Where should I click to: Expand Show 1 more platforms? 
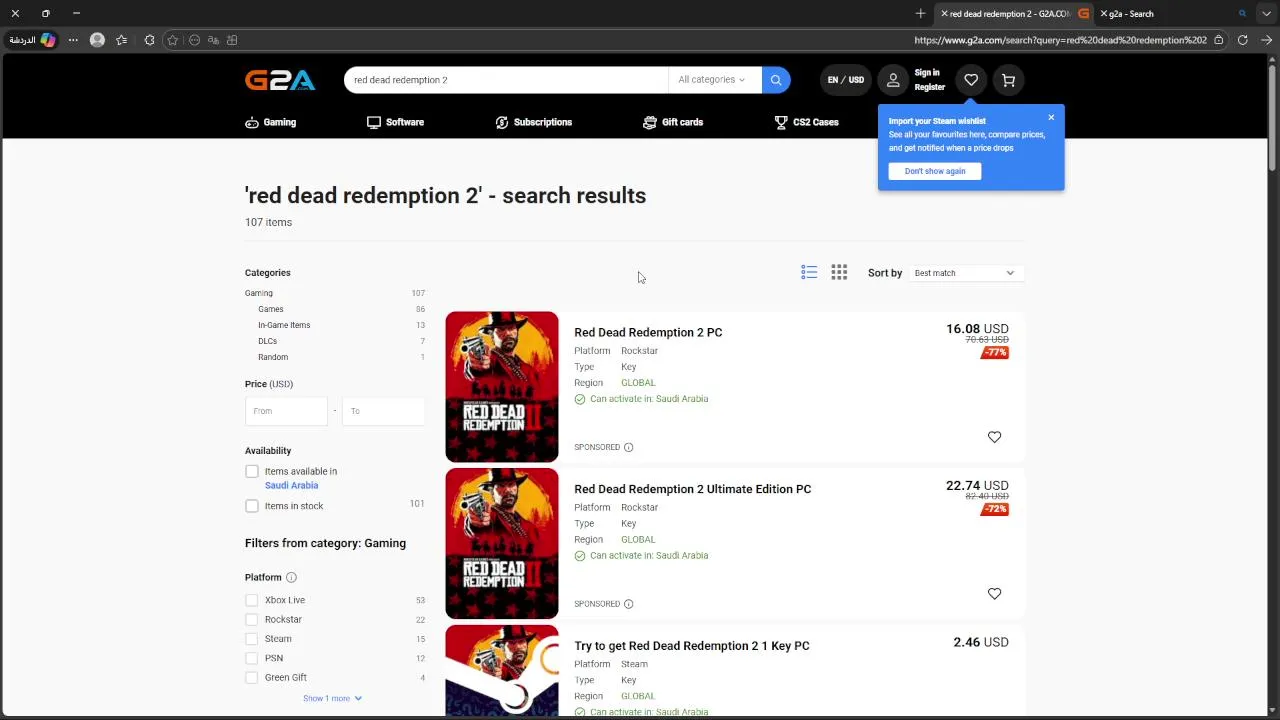(332, 698)
